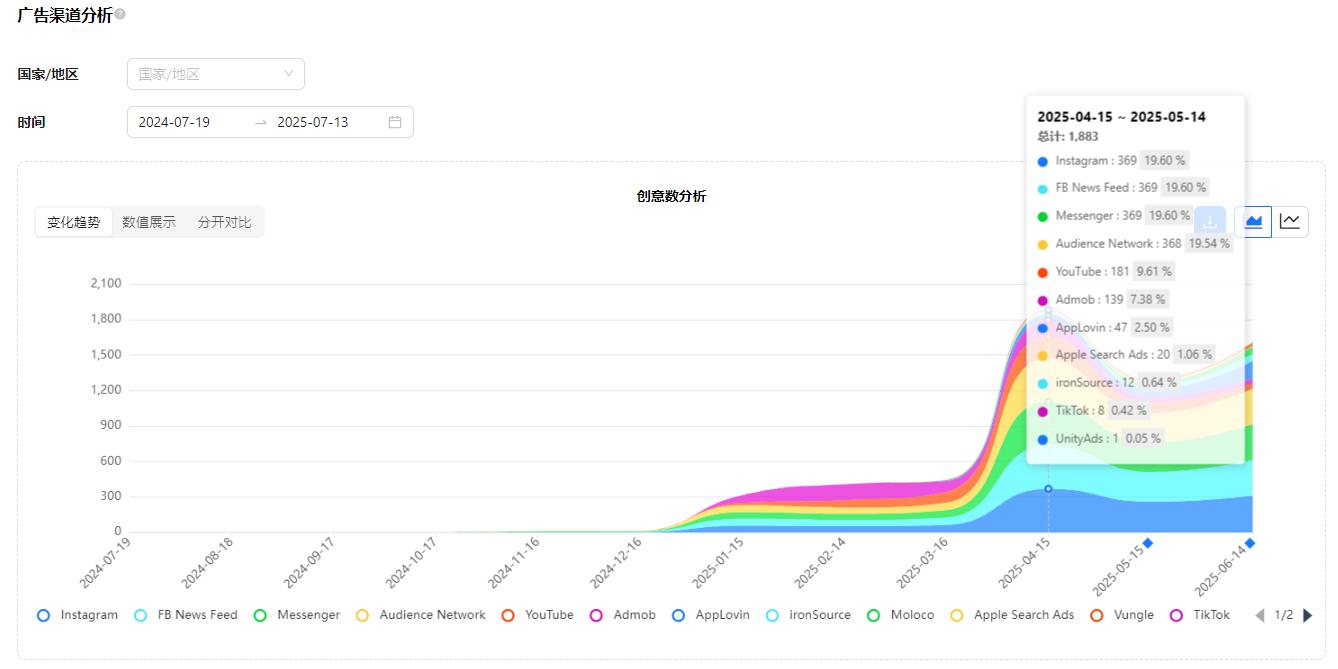
Task: Click the Instagram data point on the chart
Action: (x=1048, y=488)
